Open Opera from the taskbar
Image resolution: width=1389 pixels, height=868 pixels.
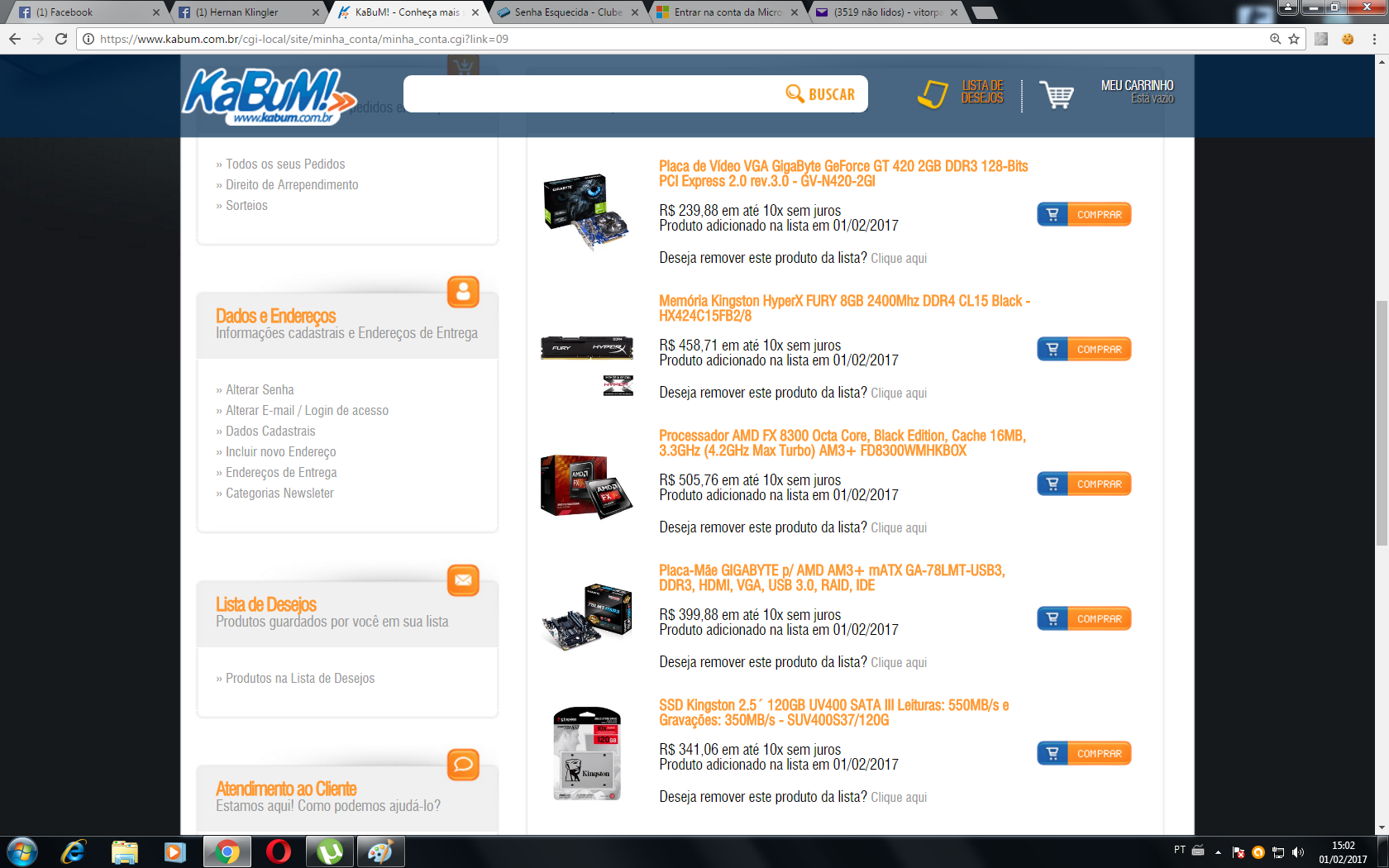pyautogui.click(x=279, y=851)
